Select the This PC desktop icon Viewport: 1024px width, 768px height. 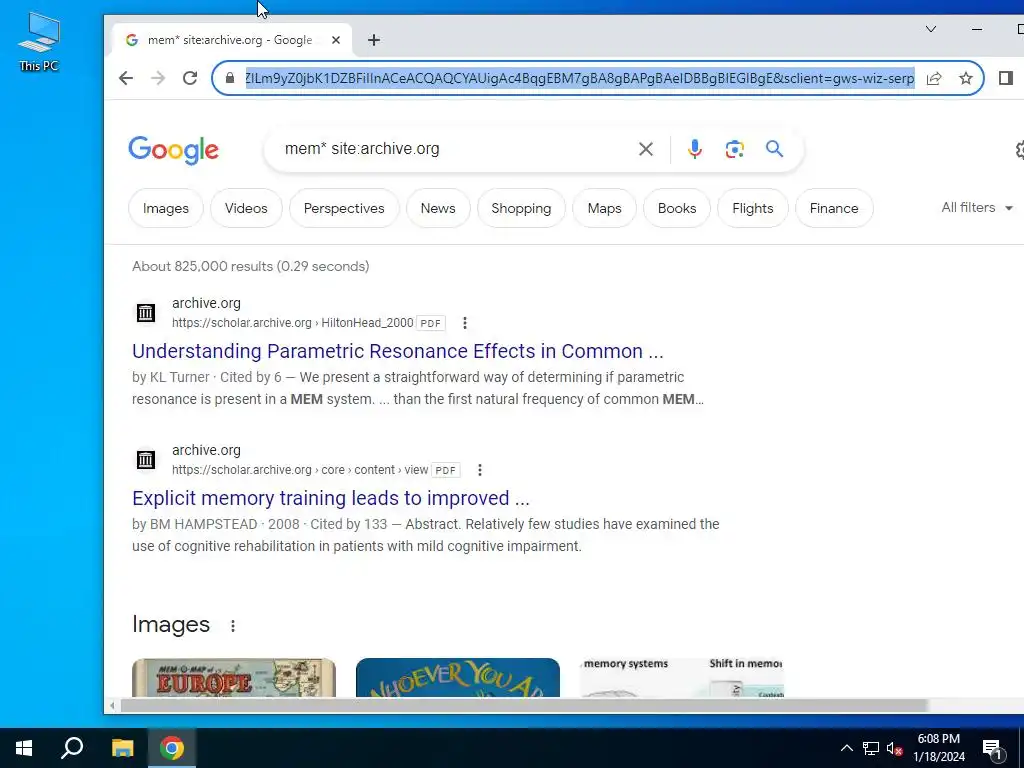tap(39, 42)
